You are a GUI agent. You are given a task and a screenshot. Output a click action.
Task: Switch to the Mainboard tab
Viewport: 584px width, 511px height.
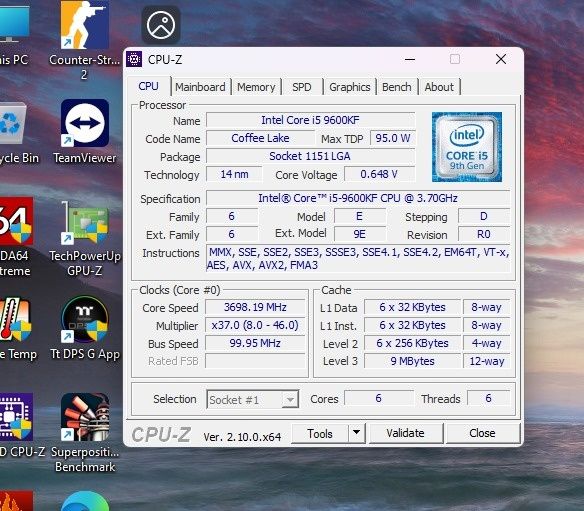(x=200, y=87)
